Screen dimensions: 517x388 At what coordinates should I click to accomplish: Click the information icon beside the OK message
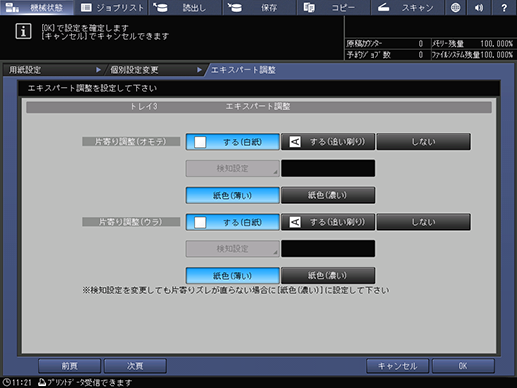click(x=23, y=31)
